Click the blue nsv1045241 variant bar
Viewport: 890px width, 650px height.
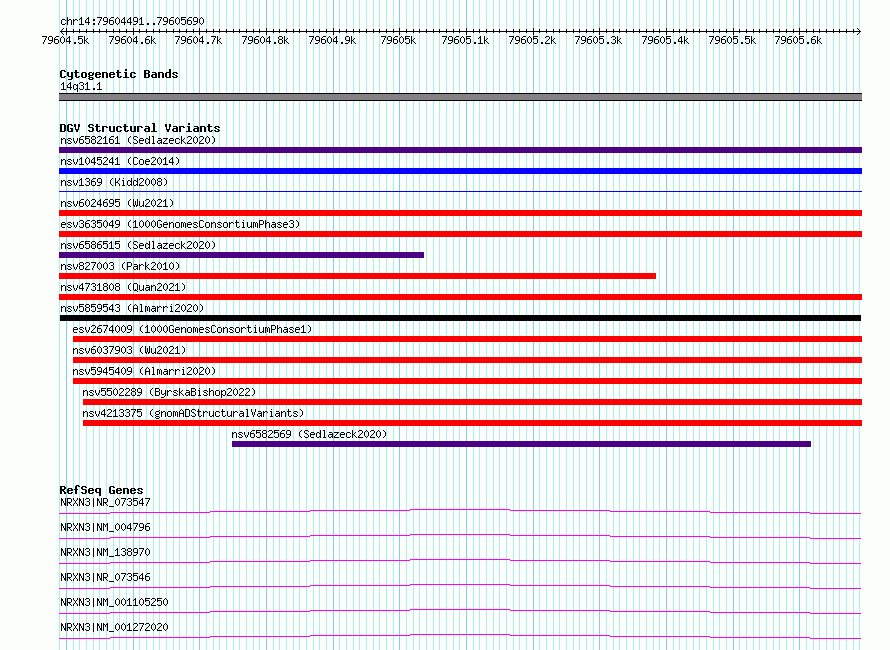tap(460, 171)
